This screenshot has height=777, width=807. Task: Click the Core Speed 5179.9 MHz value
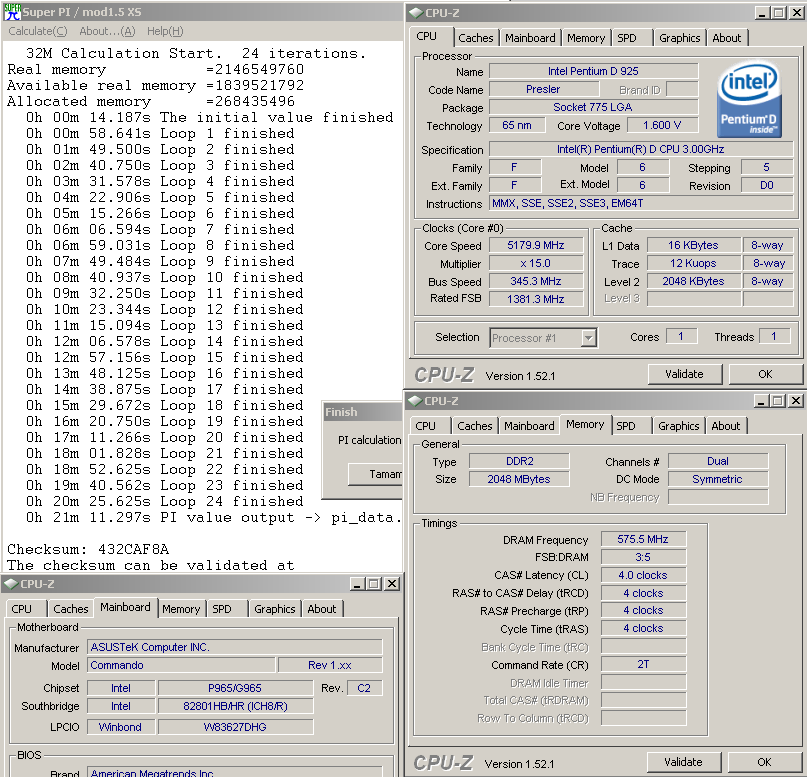536,245
